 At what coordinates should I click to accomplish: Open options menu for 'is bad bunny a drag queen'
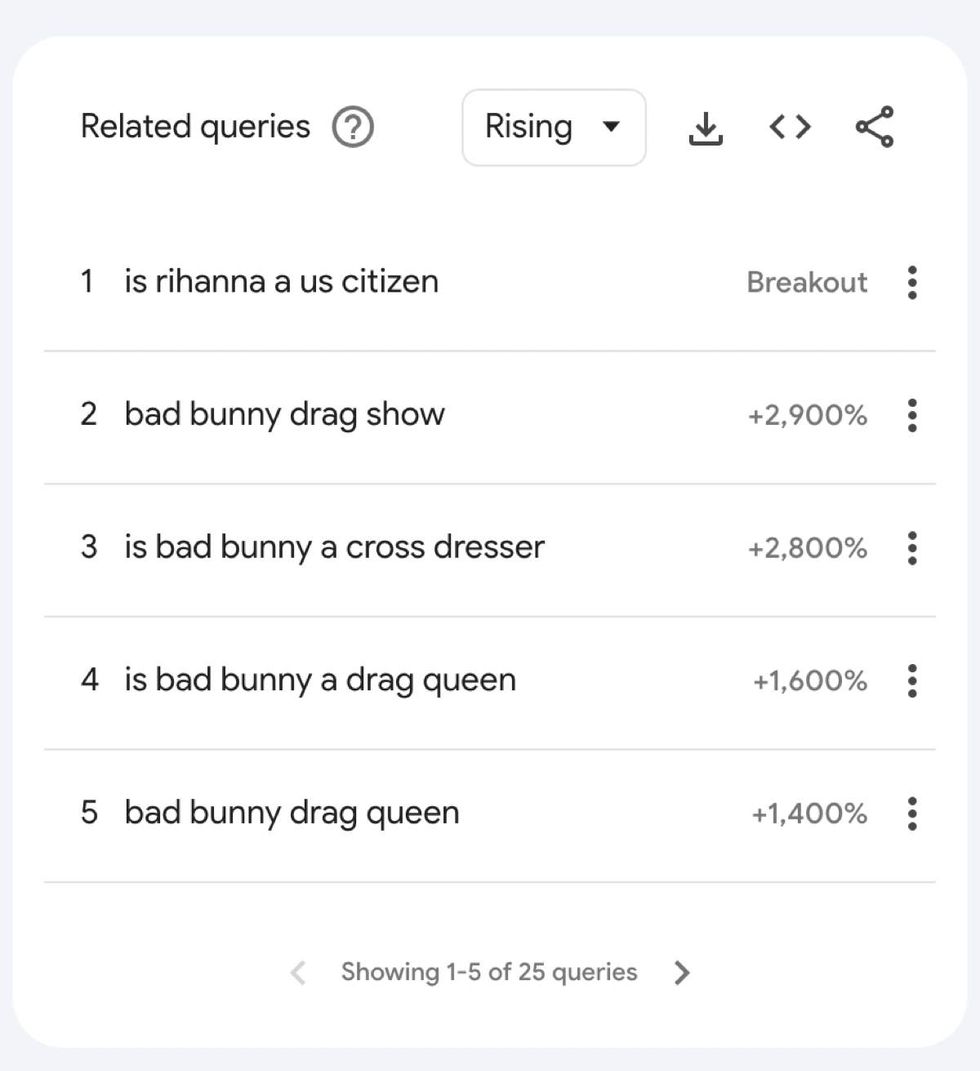click(912, 681)
